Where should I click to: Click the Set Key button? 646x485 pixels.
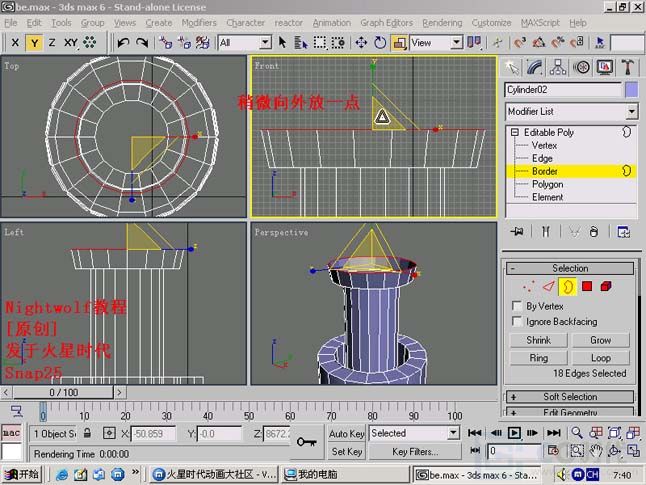coord(346,452)
